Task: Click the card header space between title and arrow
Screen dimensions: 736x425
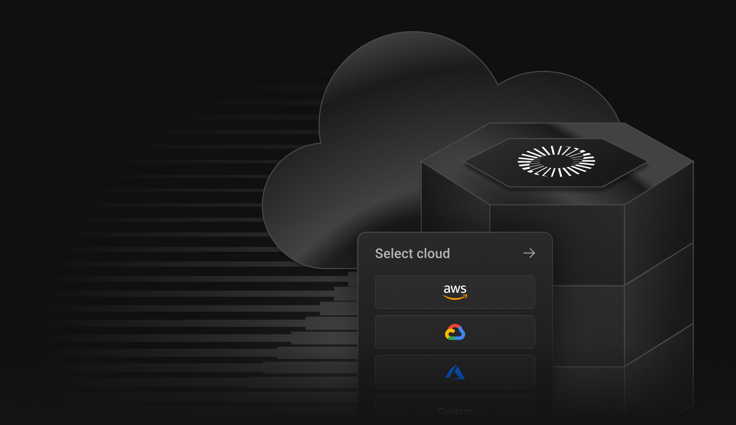Action: coord(486,254)
